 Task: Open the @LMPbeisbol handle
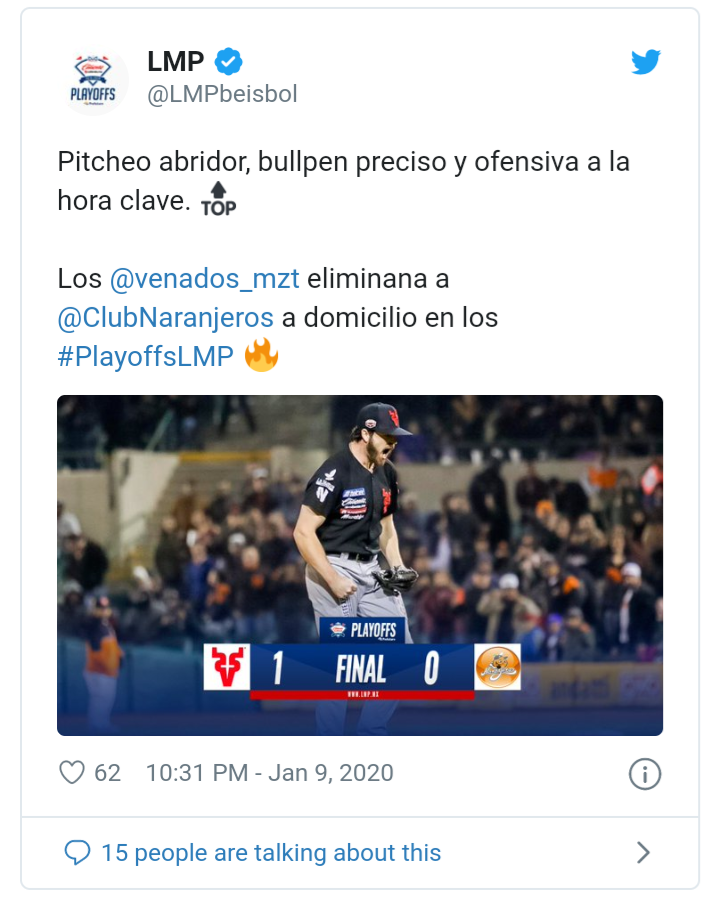tap(222, 94)
